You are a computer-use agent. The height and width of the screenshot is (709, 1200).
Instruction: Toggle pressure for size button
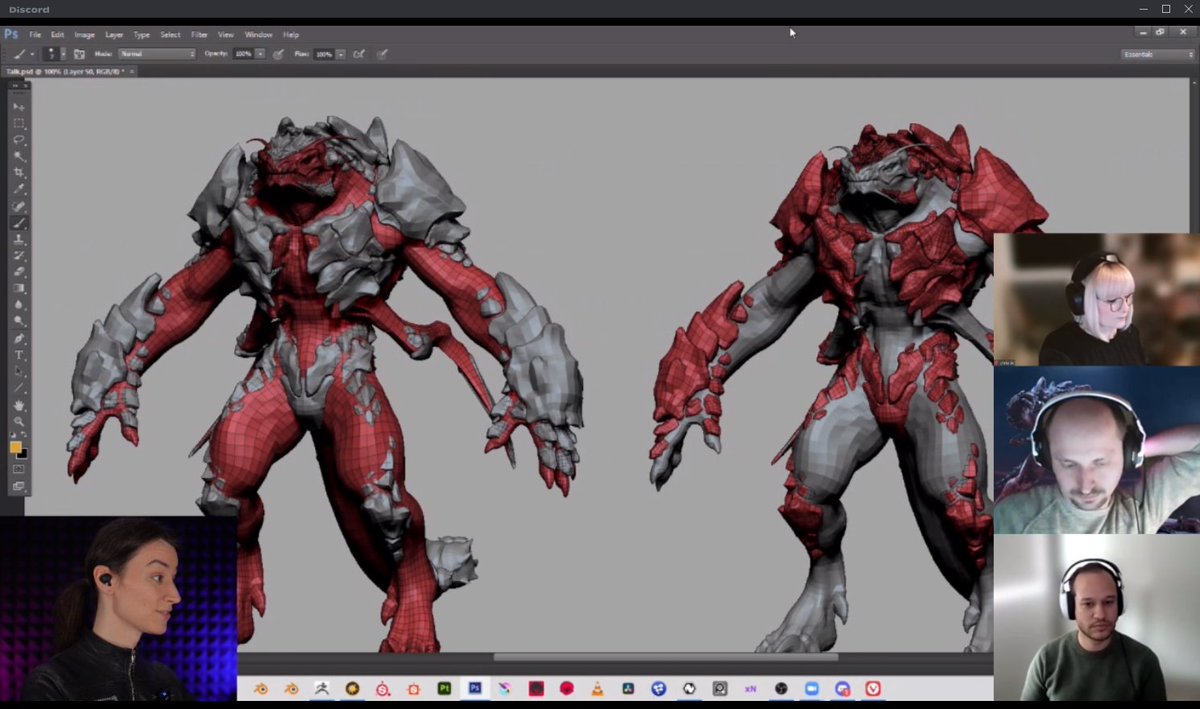pyautogui.click(x=382, y=54)
